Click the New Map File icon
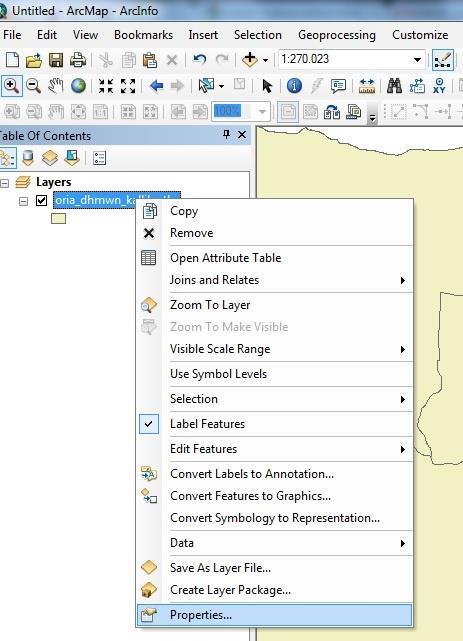The height and width of the screenshot is (641, 463). click(12, 60)
